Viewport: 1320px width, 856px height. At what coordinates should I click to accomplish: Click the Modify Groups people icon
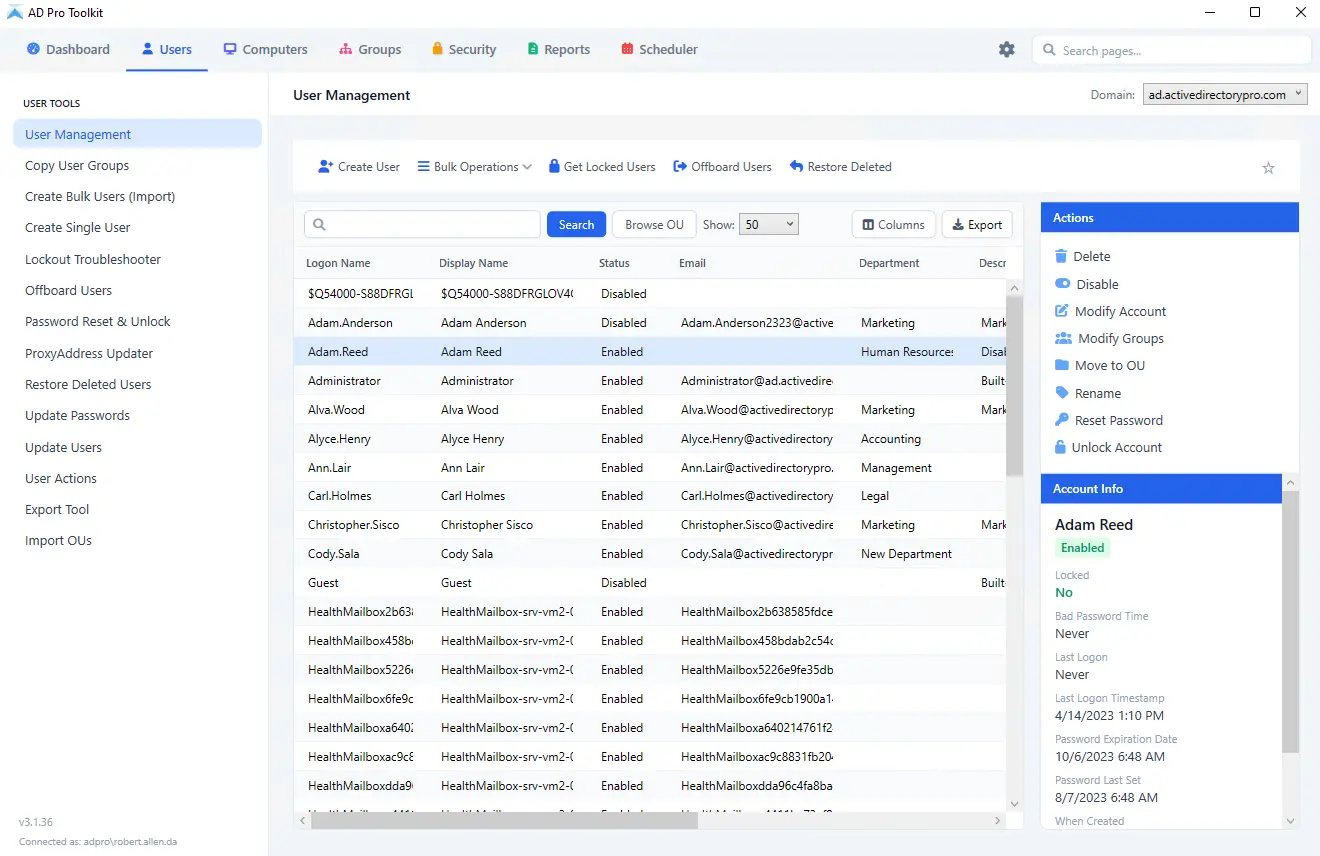pos(1063,338)
